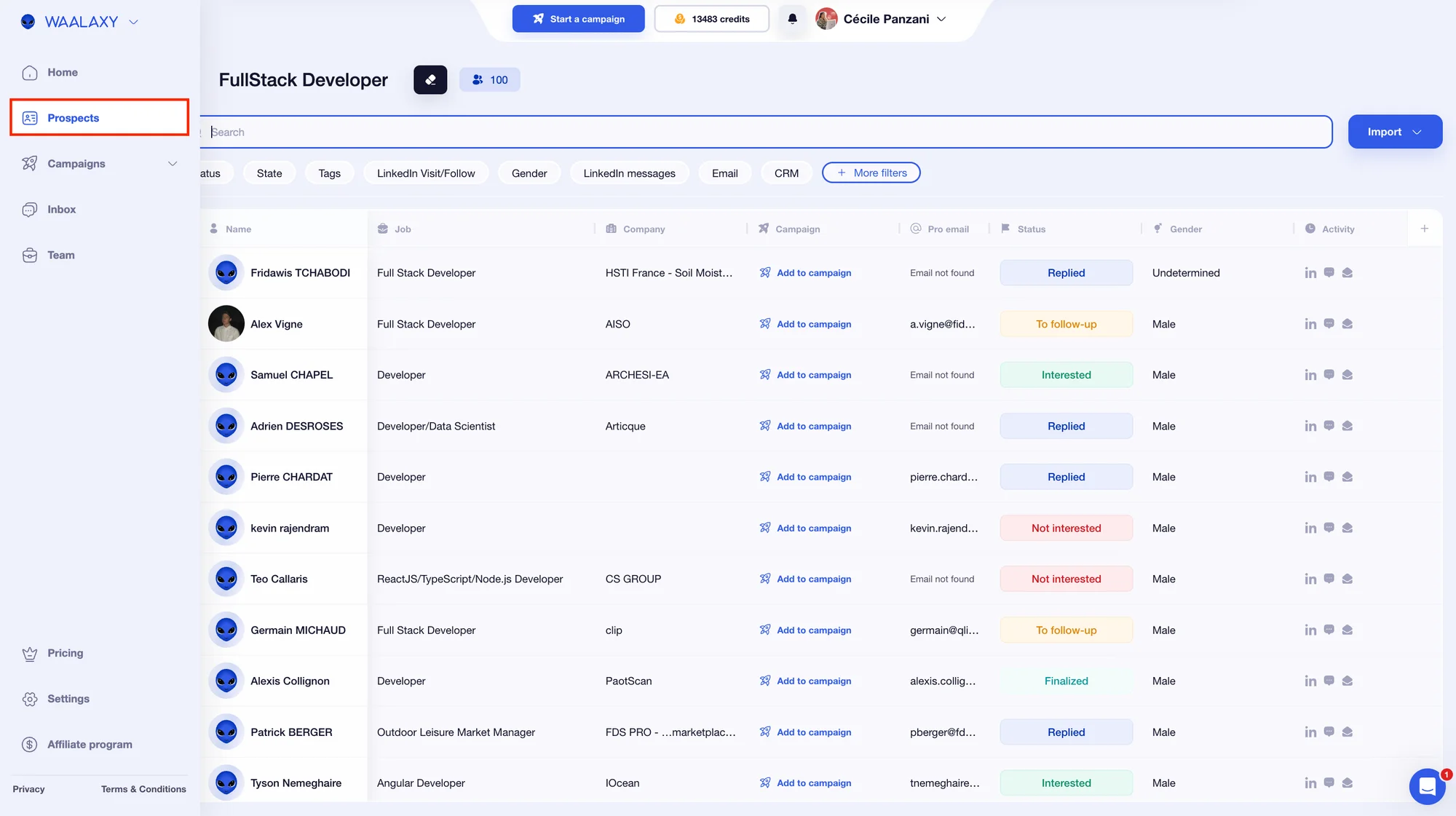Viewport: 1456px width, 816px height.
Task: Click the Waalaxy alien logo
Action: pos(28,22)
